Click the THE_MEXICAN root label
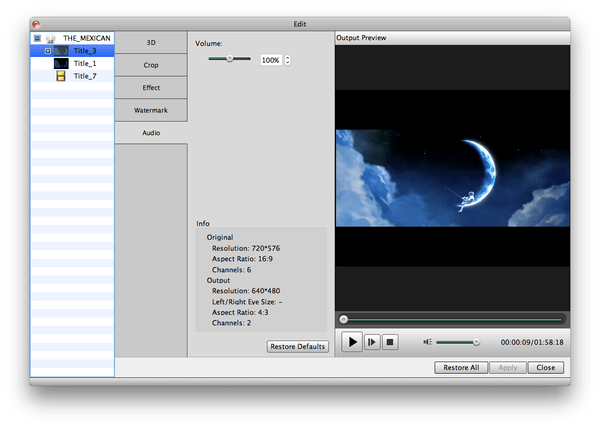The height and width of the screenshot is (428, 600). pos(87,38)
